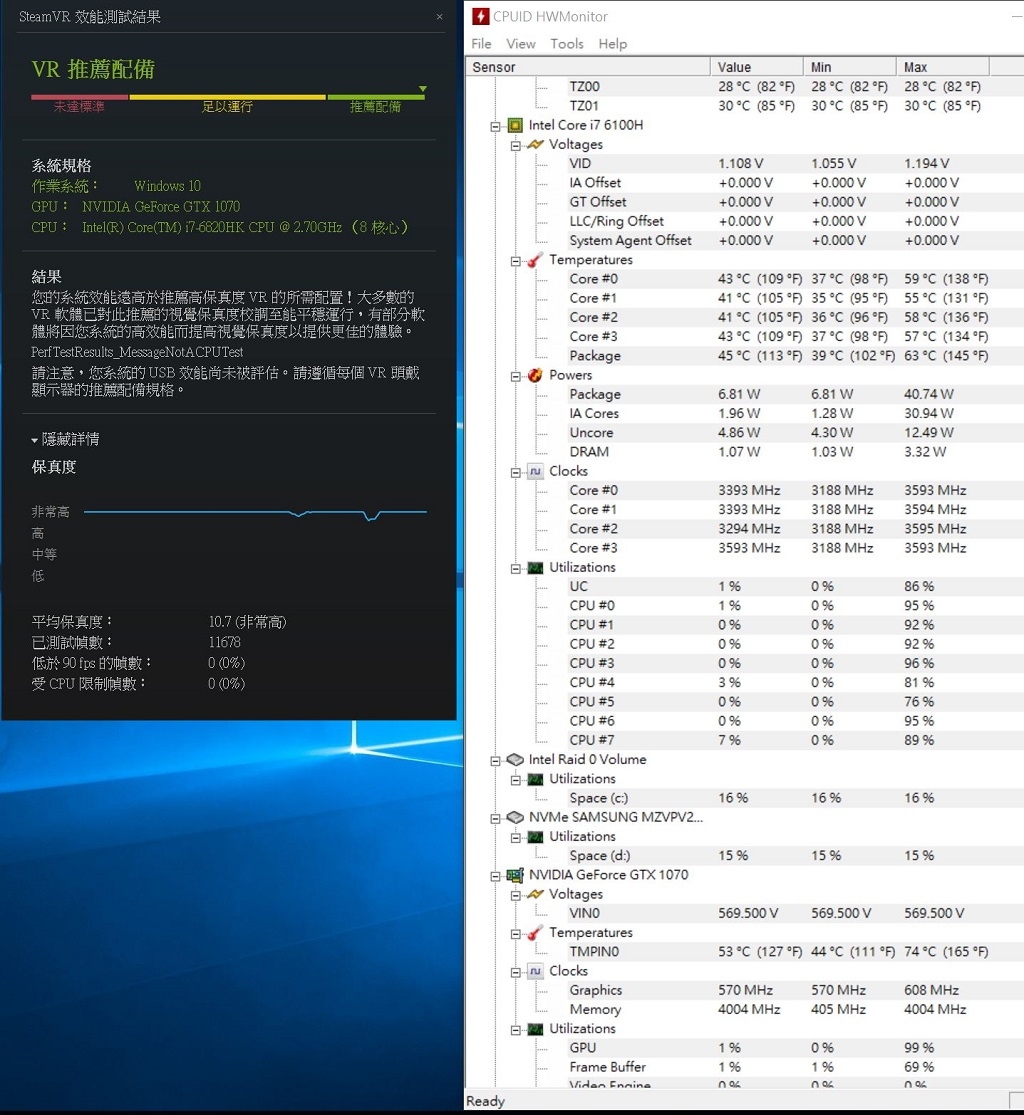
Task: Click the CPU Temperatures thermometer icon
Action: pyautogui.click(x=535, y=260)
